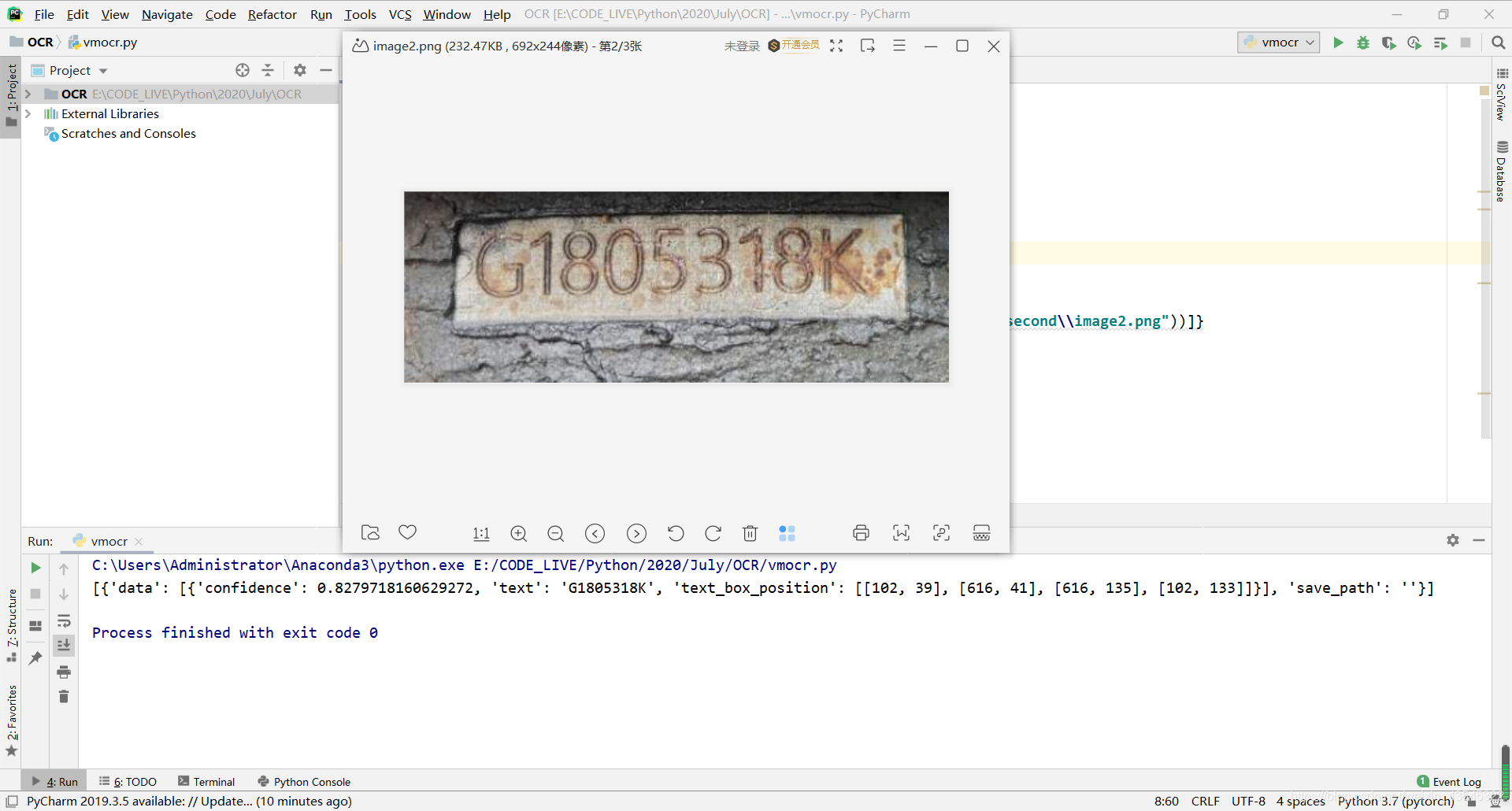Viewport: 1512px width, 811px height.
Task: Debug vmocr with the bug icon
Action: pos(1363,43)
